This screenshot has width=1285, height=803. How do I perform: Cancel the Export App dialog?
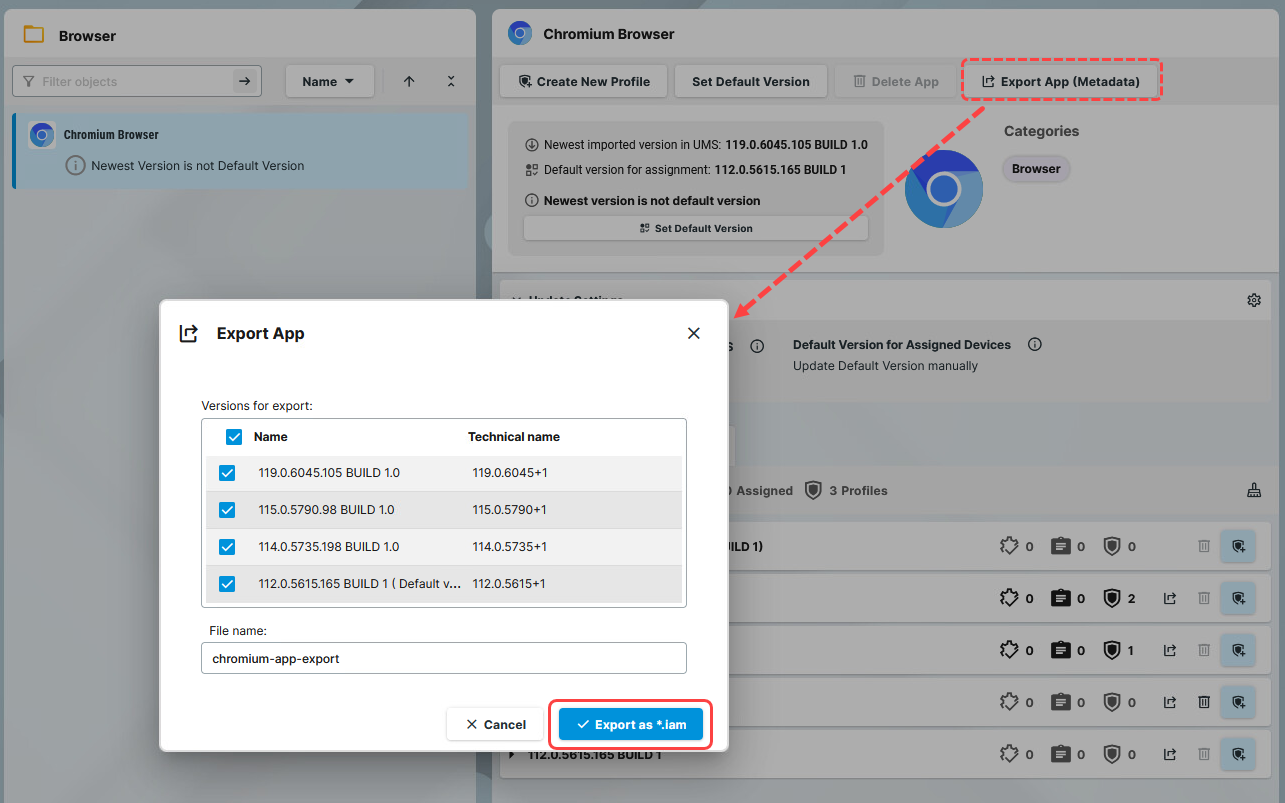tap(494, 724)
